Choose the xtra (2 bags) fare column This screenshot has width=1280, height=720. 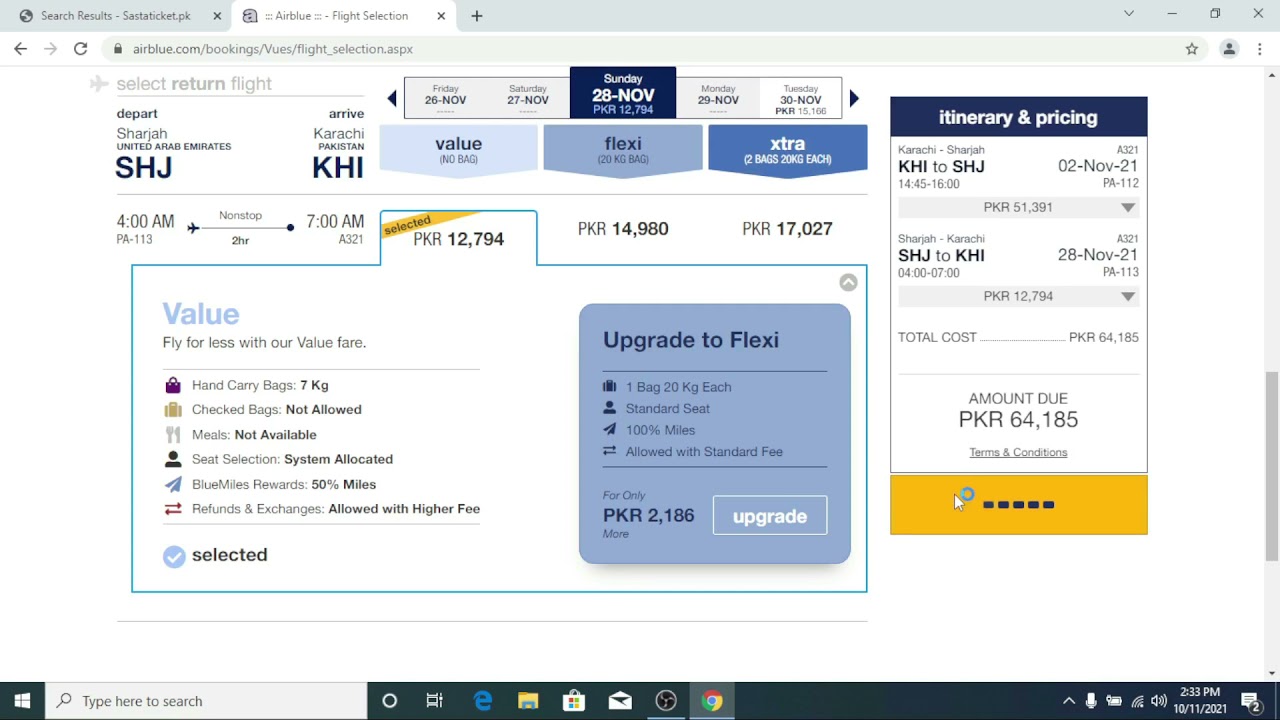788,150
